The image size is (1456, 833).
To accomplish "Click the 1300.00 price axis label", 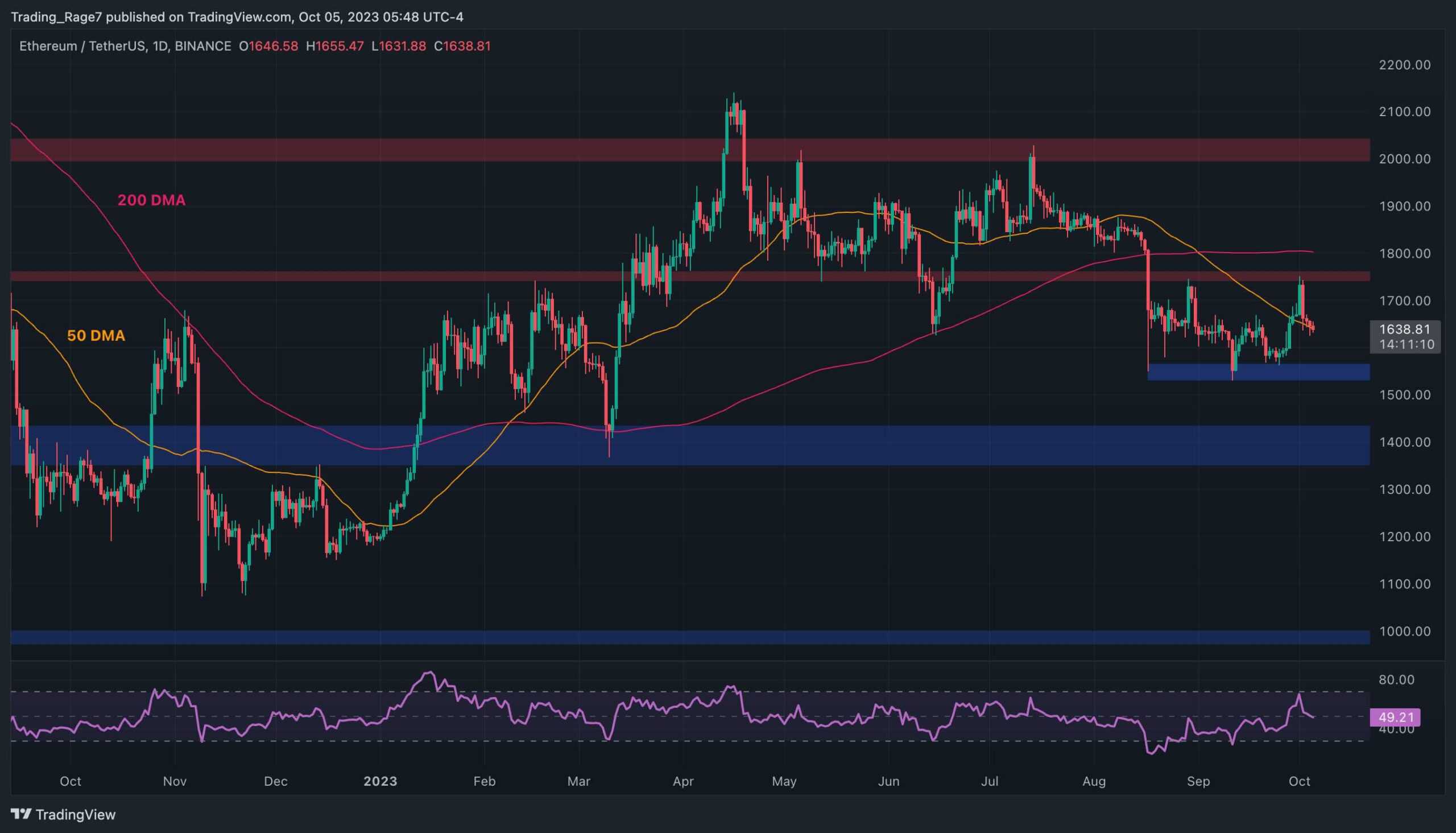I will [x=1405, y=490].
